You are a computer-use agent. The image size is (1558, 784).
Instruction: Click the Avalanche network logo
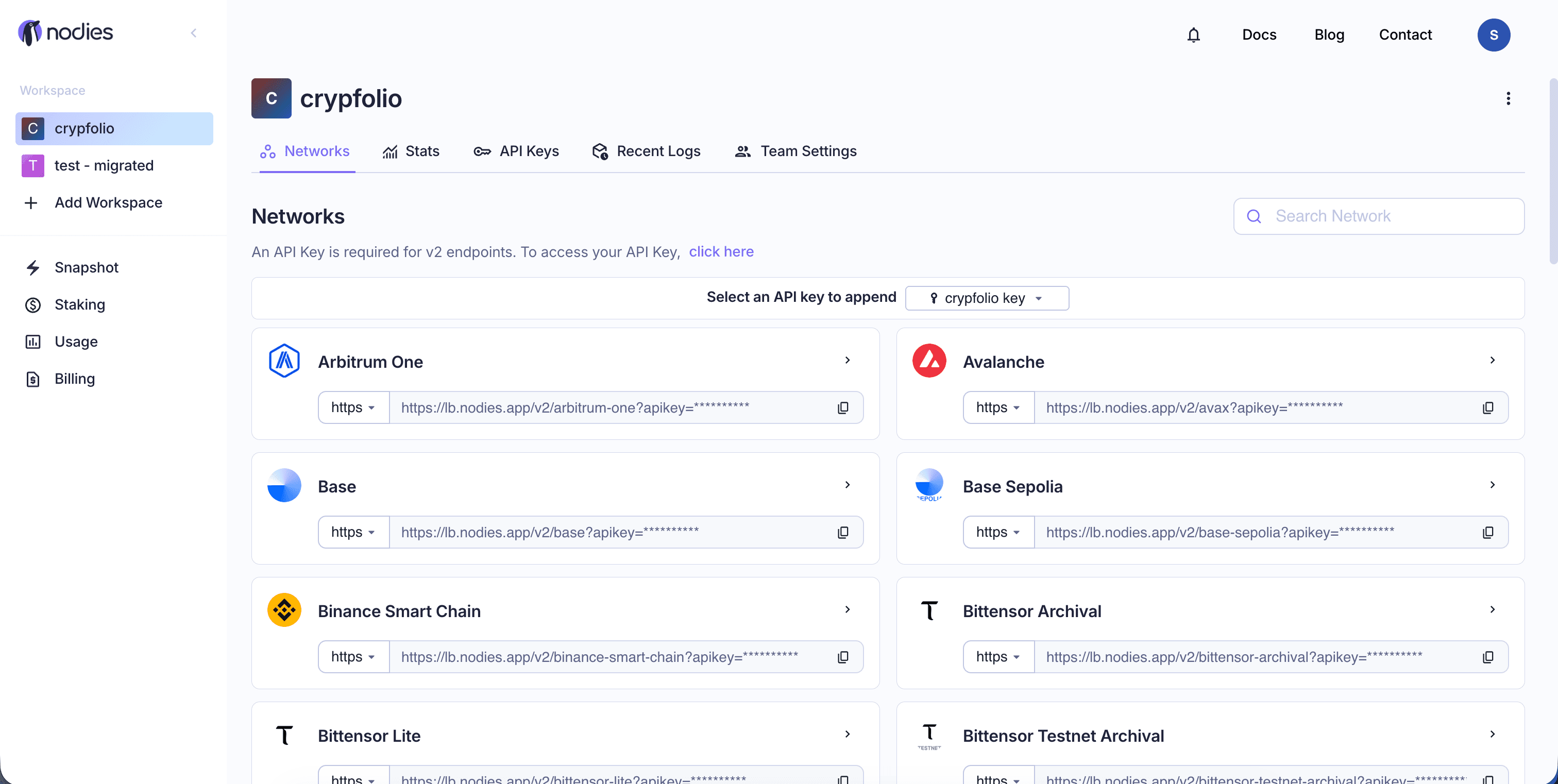click(929, 361)
